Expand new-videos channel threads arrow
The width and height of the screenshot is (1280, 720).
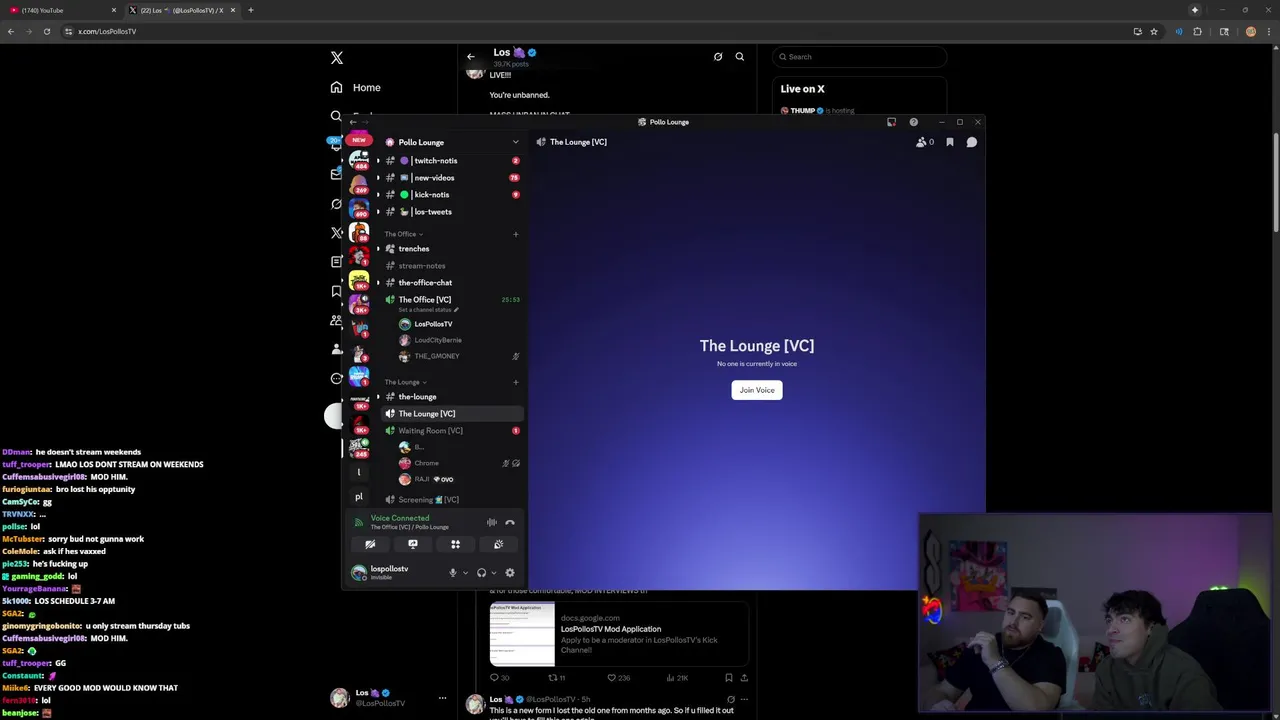click(x=378, y=178)
